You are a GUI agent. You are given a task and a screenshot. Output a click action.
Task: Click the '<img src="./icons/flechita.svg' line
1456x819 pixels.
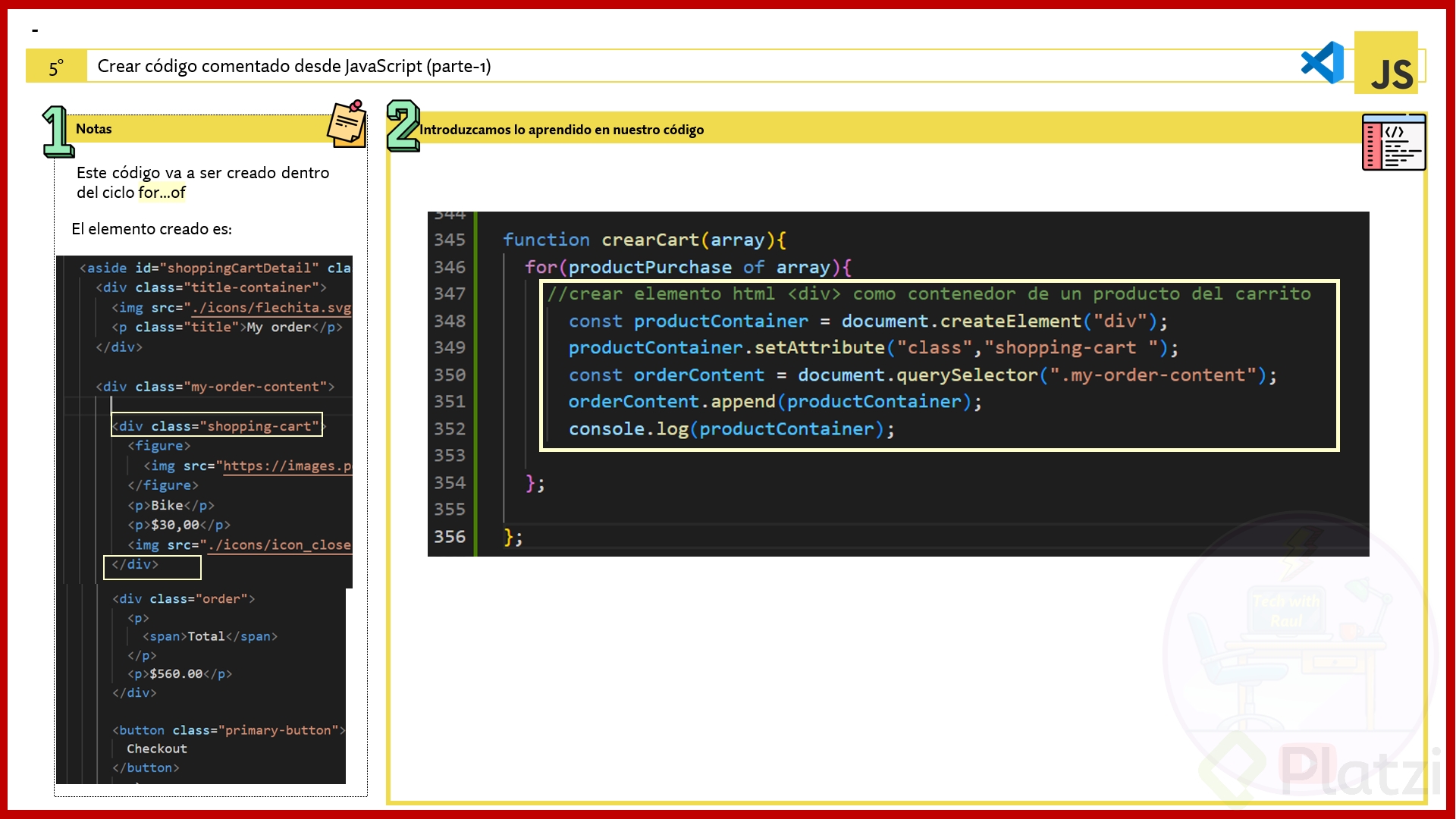pos(231,307)
